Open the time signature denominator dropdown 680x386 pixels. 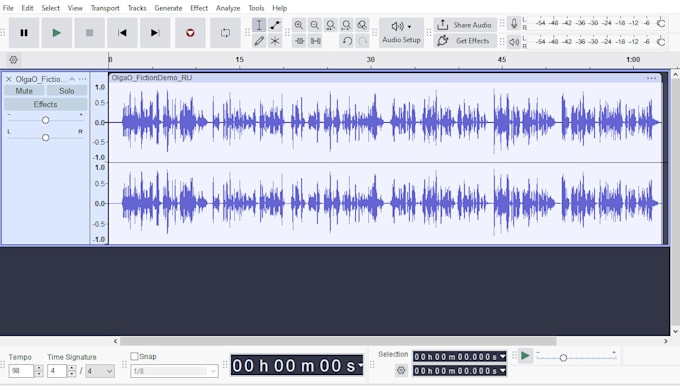coord(100,371)
